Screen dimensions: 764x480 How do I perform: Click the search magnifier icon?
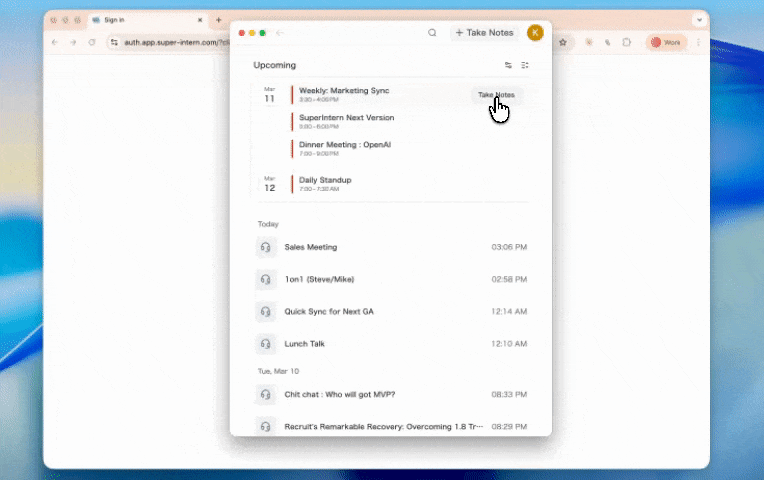click(x=432, y=33)
